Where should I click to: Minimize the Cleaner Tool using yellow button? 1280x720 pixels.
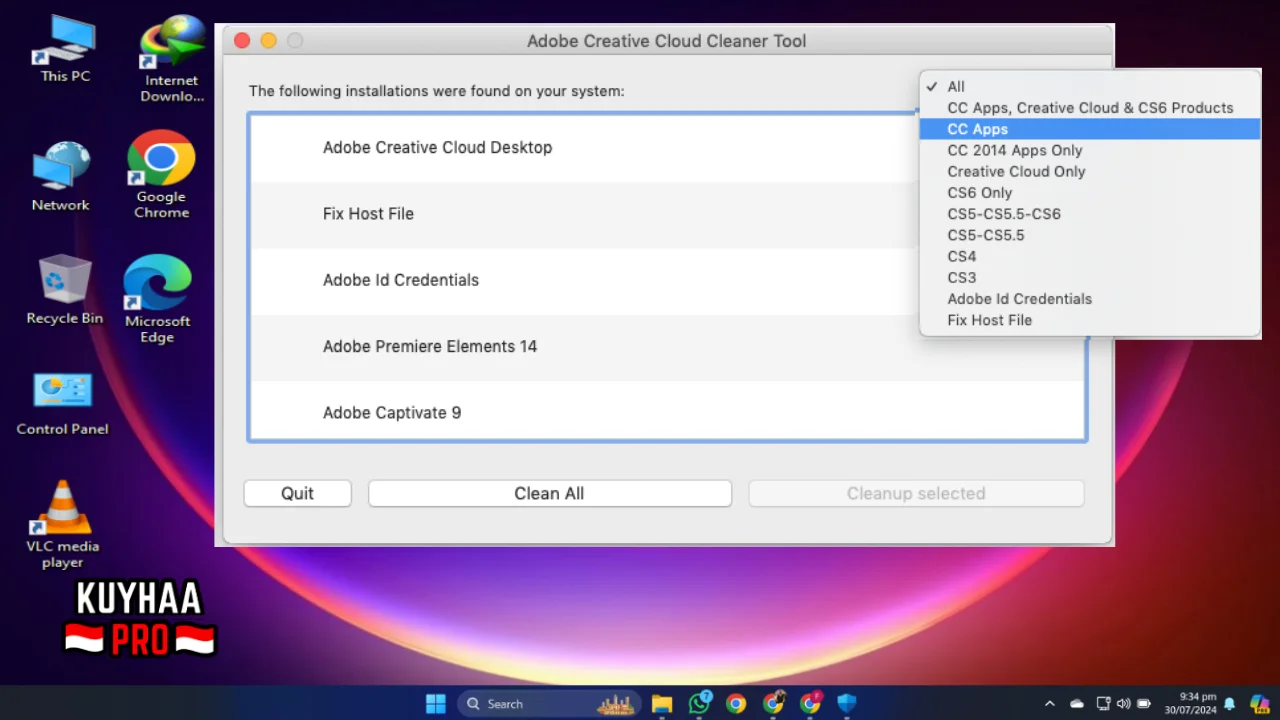[x=268, y=41]
